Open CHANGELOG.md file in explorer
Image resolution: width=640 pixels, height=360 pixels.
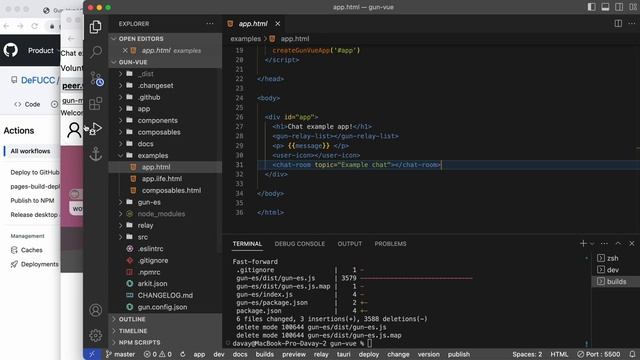tap(165, 295)
